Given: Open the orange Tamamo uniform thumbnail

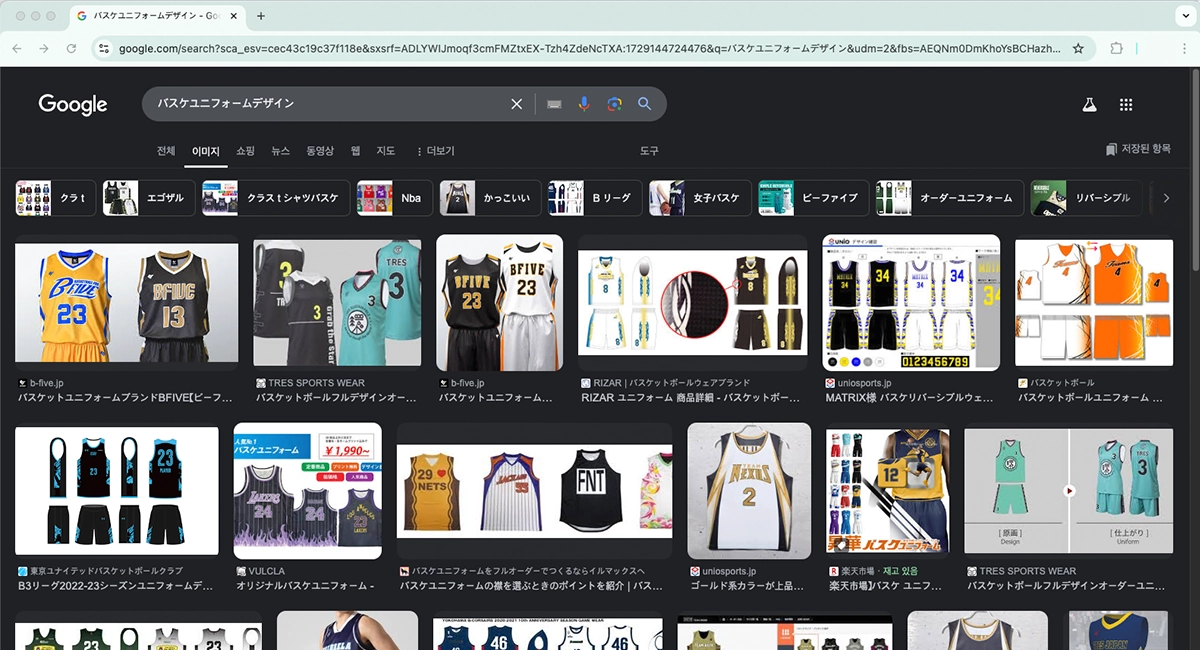Looking at the screenshot, I should click(x=1093, y=302).
